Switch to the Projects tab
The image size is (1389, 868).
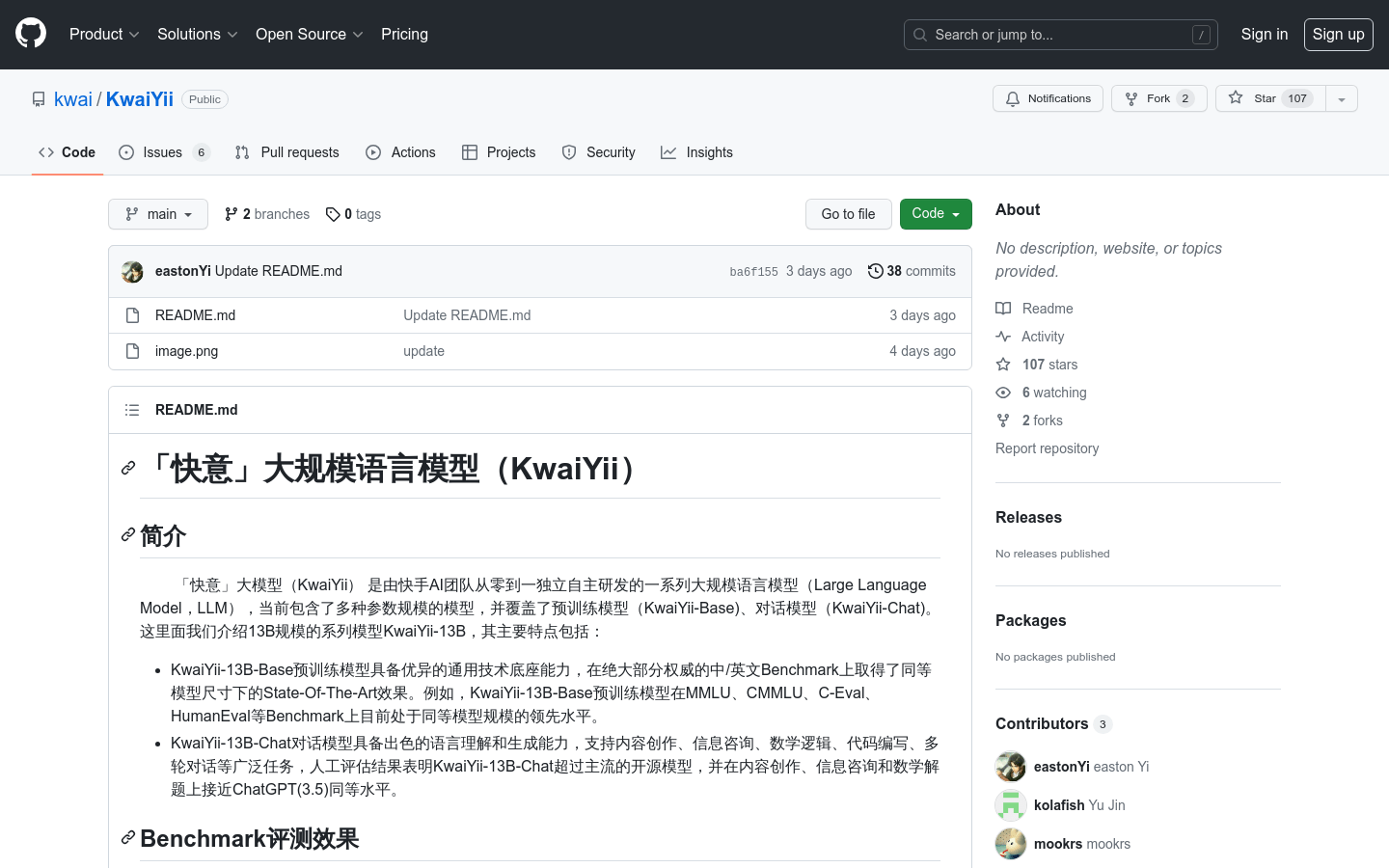499,152
